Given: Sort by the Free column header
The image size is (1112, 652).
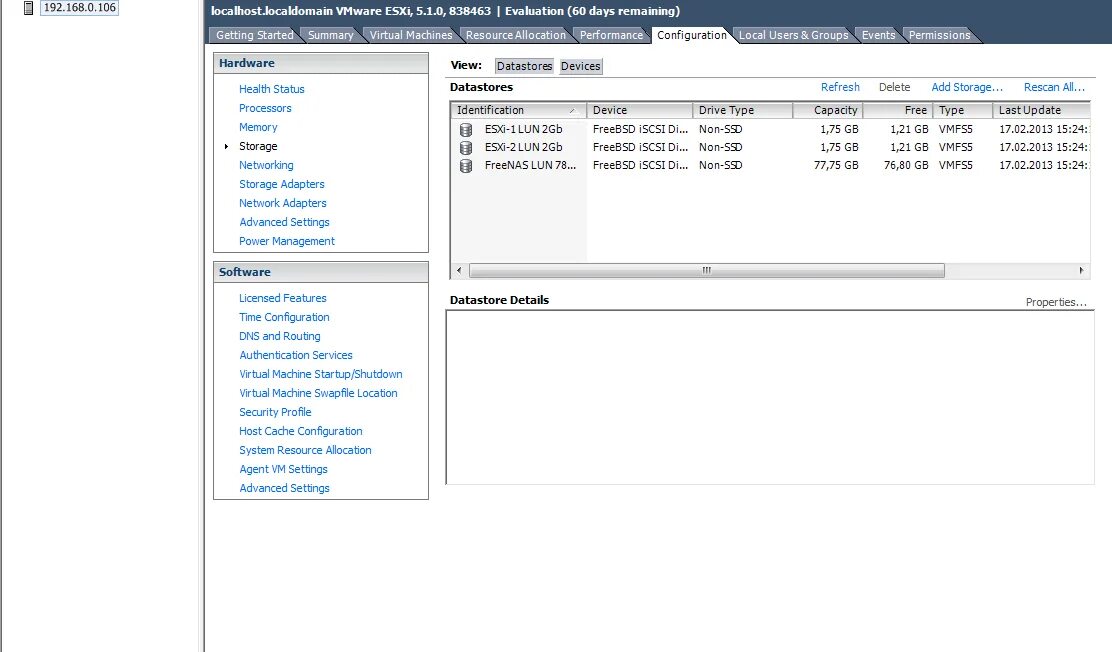Looking at the screenshot, I should pyautogui.click(x=898, y=110).
